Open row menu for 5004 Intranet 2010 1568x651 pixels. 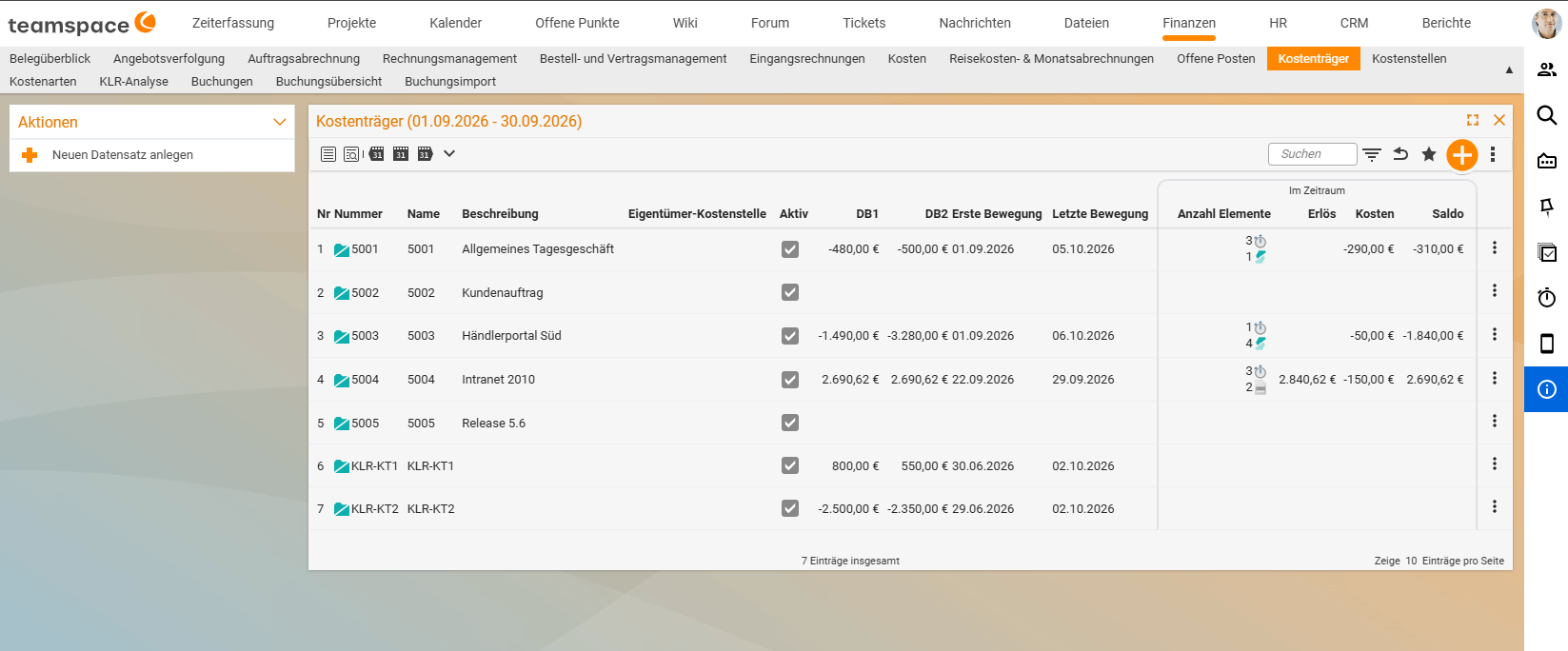pos(1495,378)
